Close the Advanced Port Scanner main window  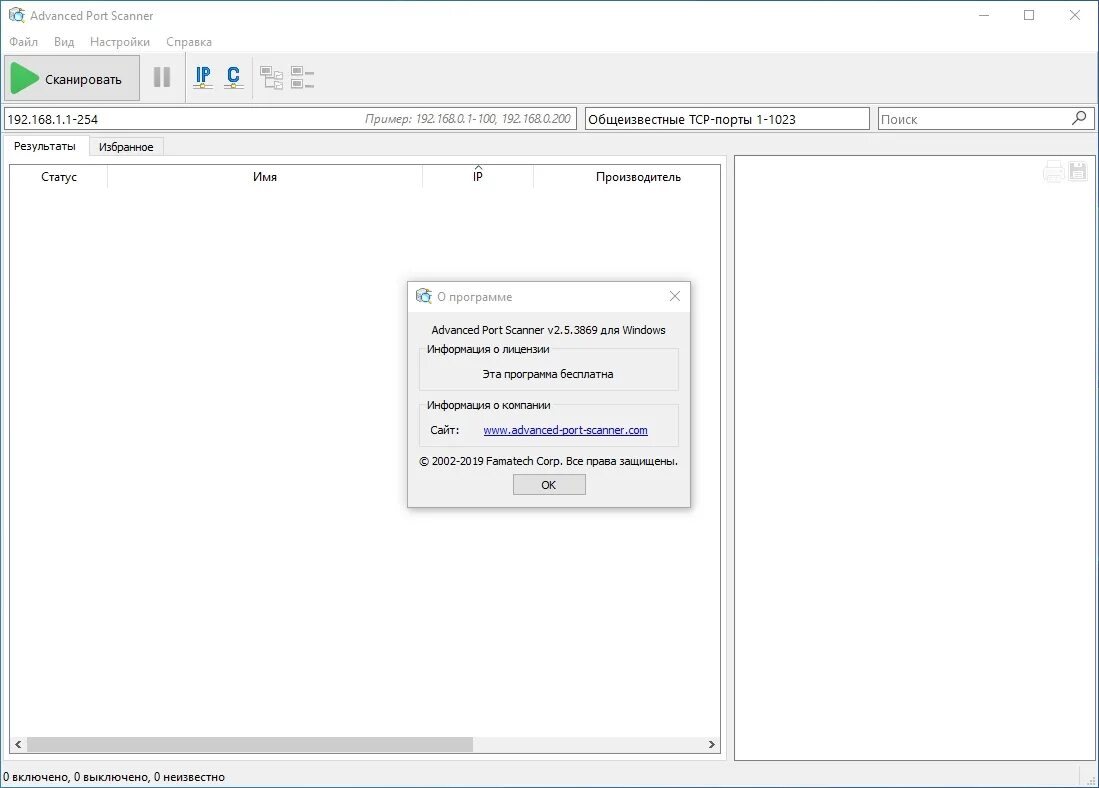point(1074,15)
